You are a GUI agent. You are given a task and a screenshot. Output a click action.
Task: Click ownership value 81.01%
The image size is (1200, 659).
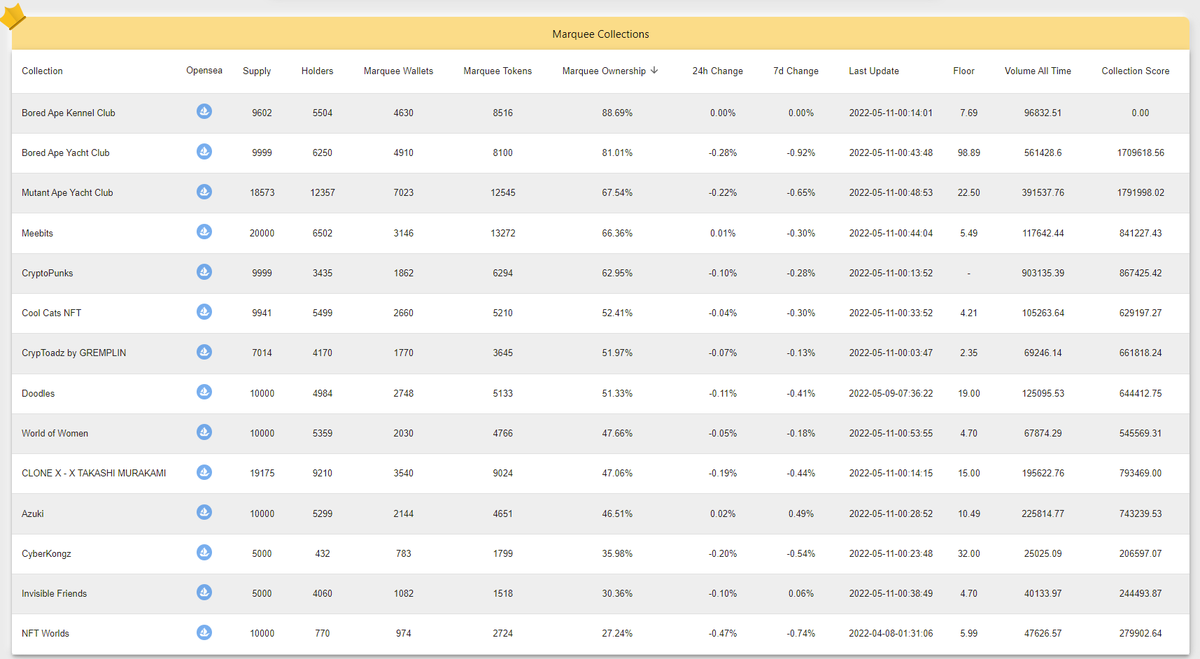click(617, 153)
